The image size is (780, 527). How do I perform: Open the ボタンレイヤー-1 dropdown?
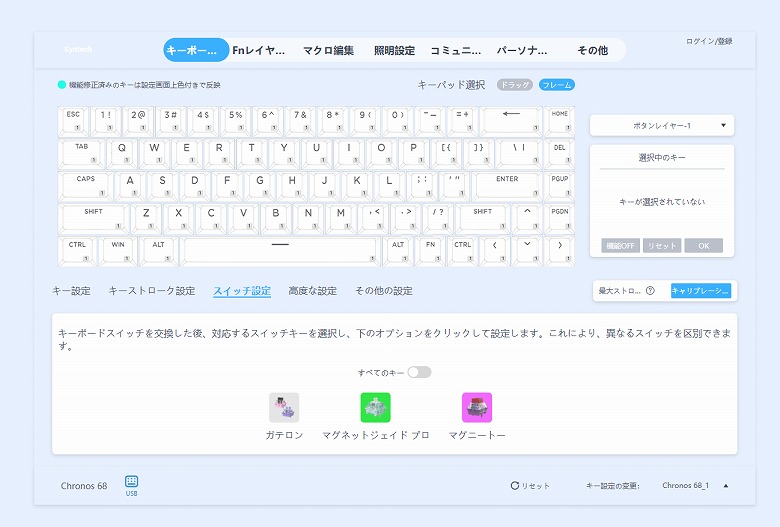[x=662, y=125]
